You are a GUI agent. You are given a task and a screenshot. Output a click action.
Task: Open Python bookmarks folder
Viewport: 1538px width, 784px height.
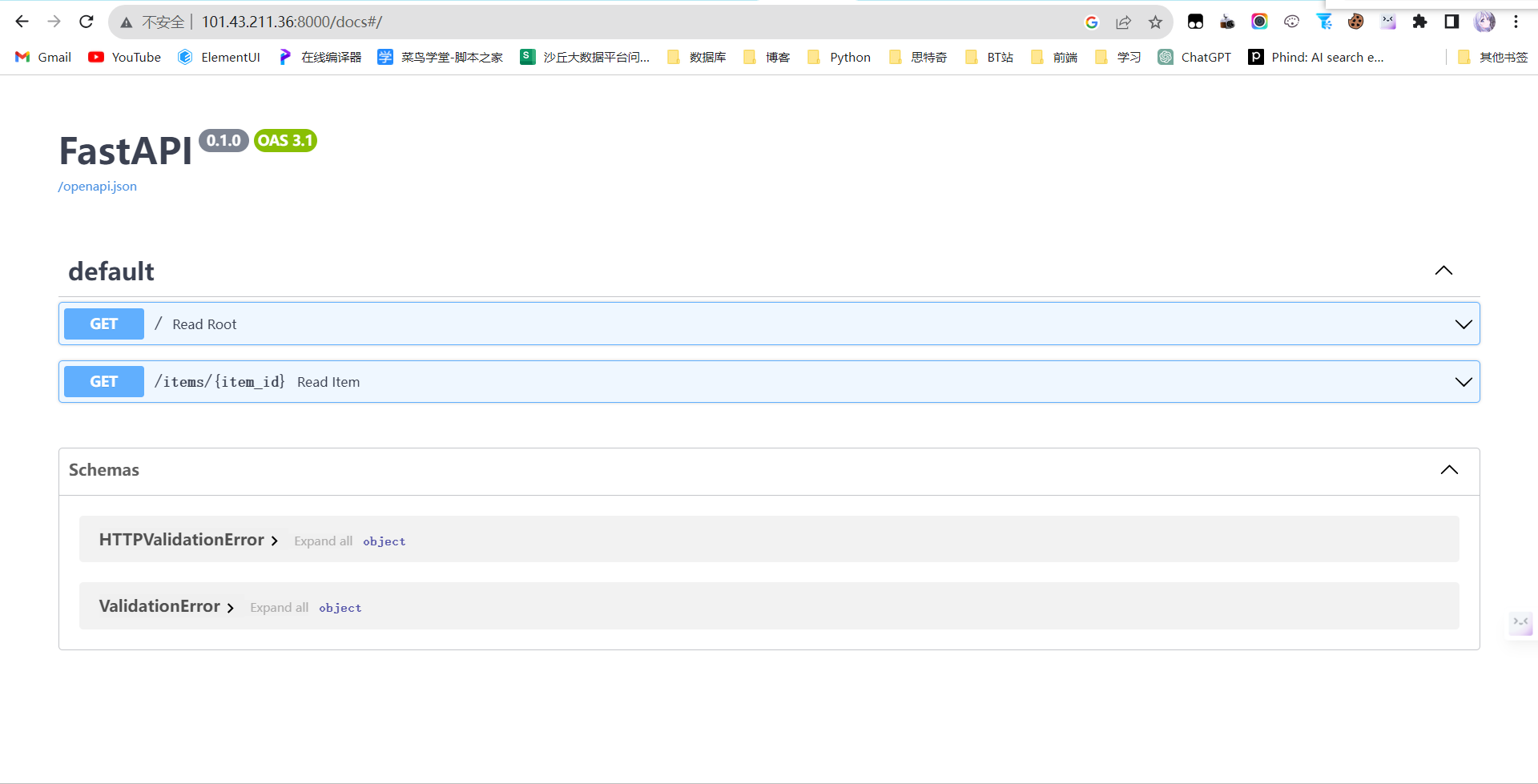pyautogui.click(x=839, y=57)
